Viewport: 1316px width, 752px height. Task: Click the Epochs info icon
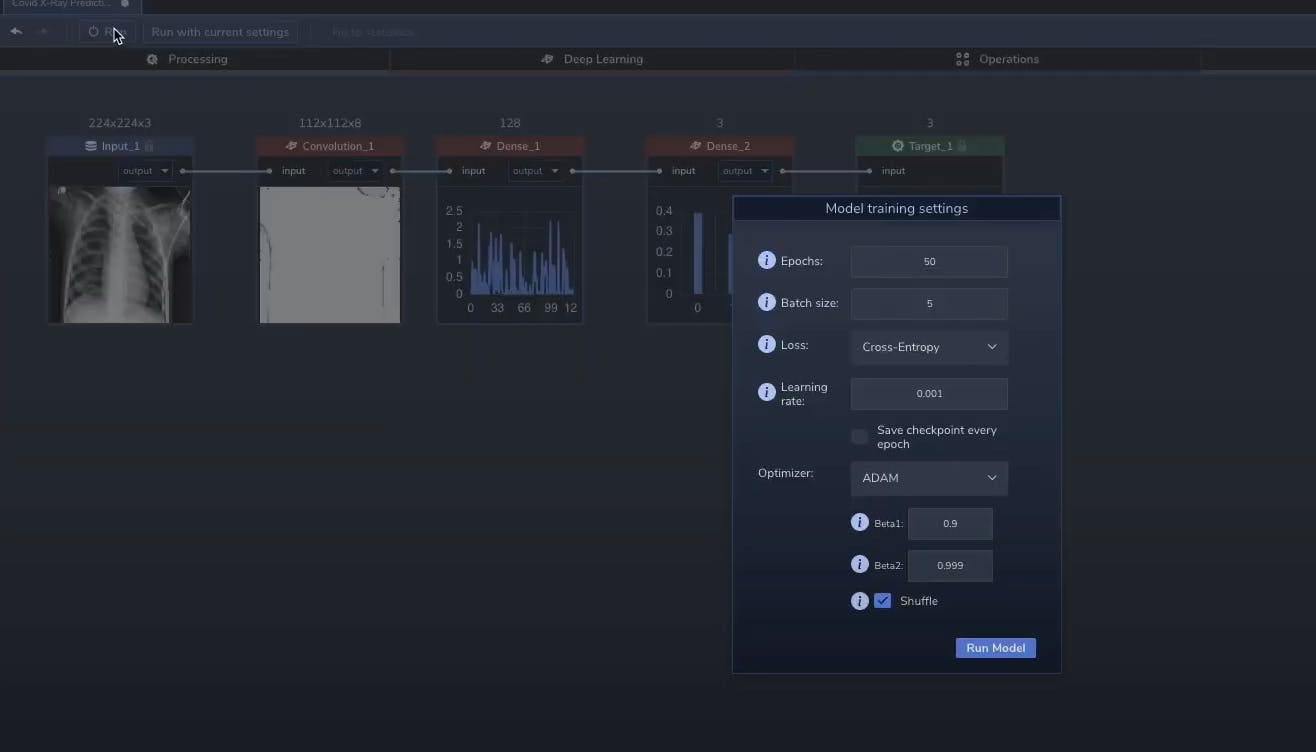767,261
